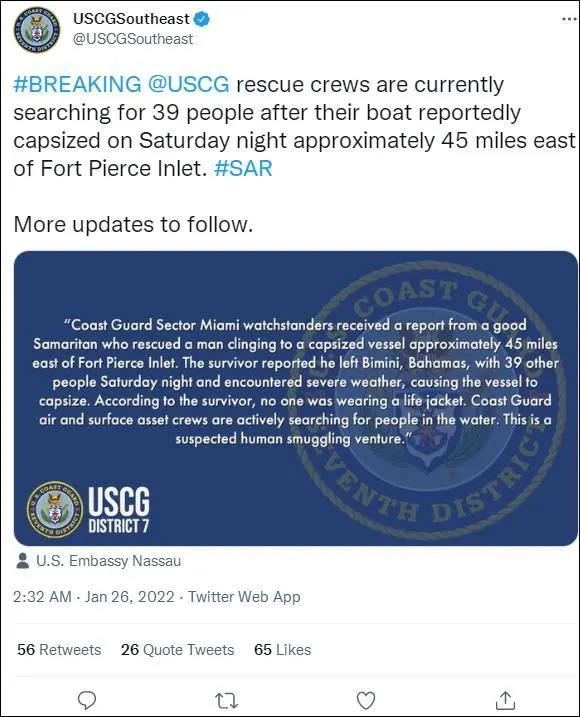Screen dimensions: 580x717
Task: Open the 2:32 AM Jan 26, 2022 timestamp
Action: click(94, 597)
